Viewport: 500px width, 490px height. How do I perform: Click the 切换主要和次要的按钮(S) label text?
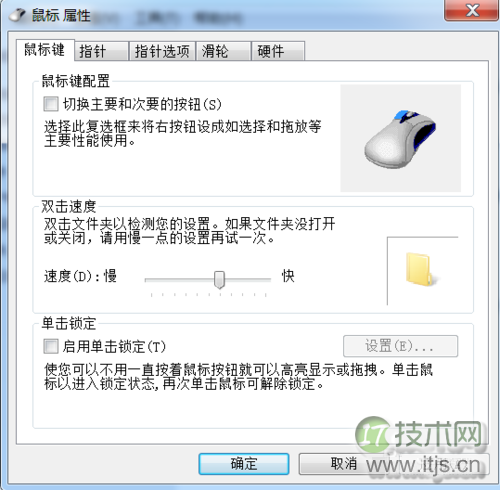coord(142,104)
